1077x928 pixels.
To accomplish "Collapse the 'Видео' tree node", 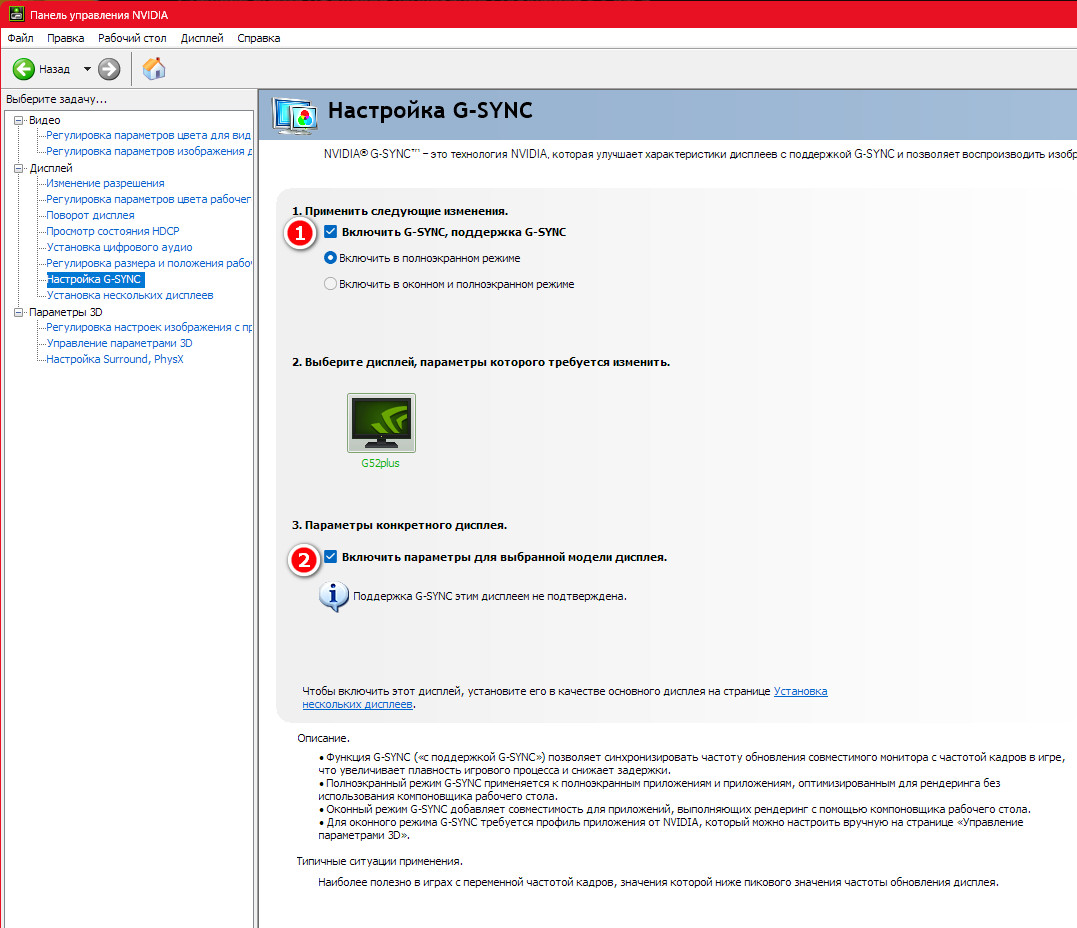I will (x=19, y=120).
